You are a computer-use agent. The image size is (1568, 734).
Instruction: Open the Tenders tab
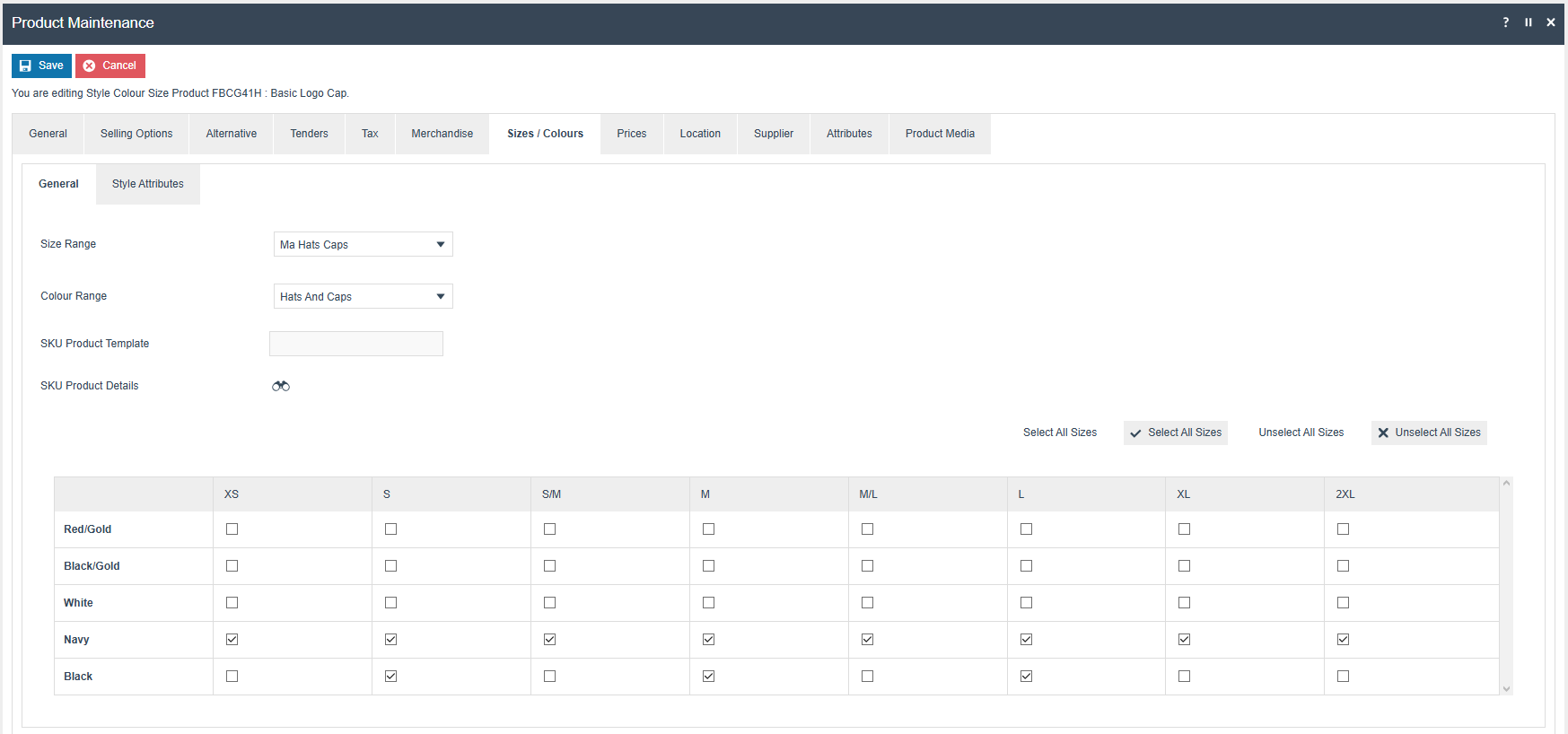309,134
